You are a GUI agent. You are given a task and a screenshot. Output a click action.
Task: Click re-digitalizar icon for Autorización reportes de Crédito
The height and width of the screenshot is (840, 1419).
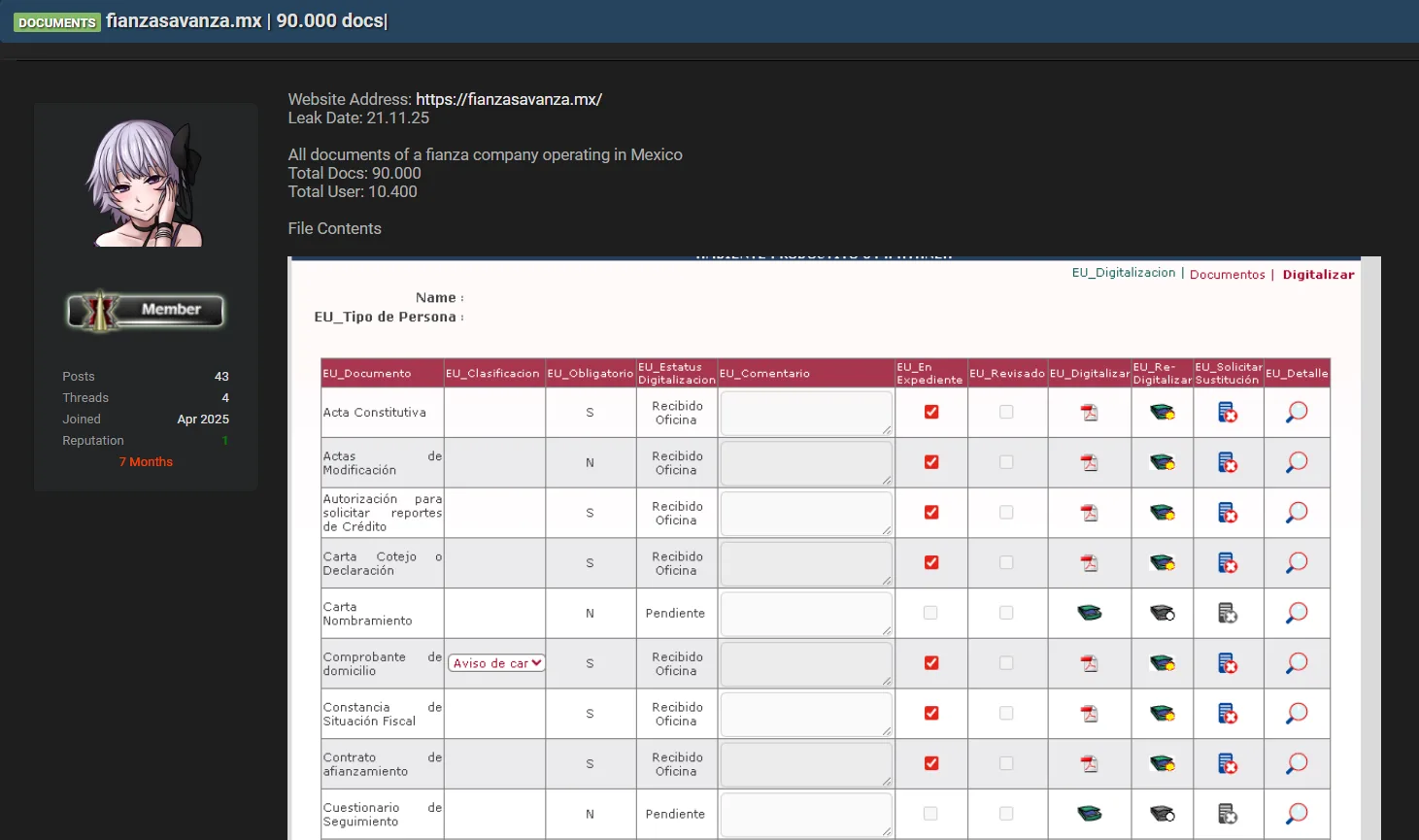click(1162, 513)
